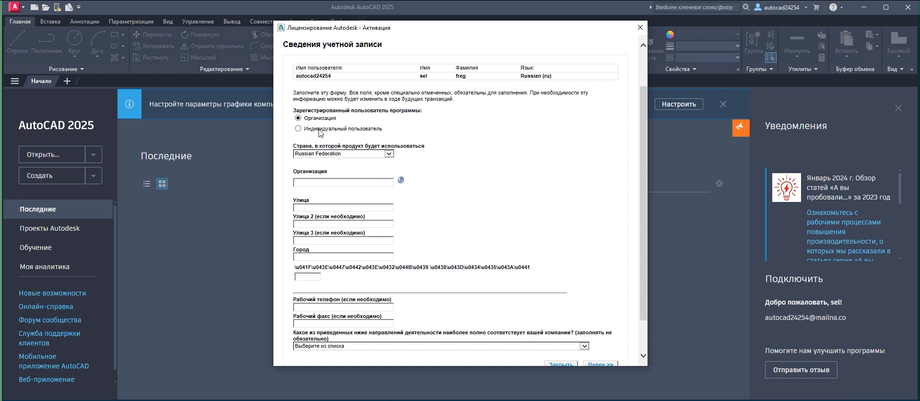Click the Повернуть (Rotate) tool
Viewport: 920px width, 401px height.
point(200,35)
